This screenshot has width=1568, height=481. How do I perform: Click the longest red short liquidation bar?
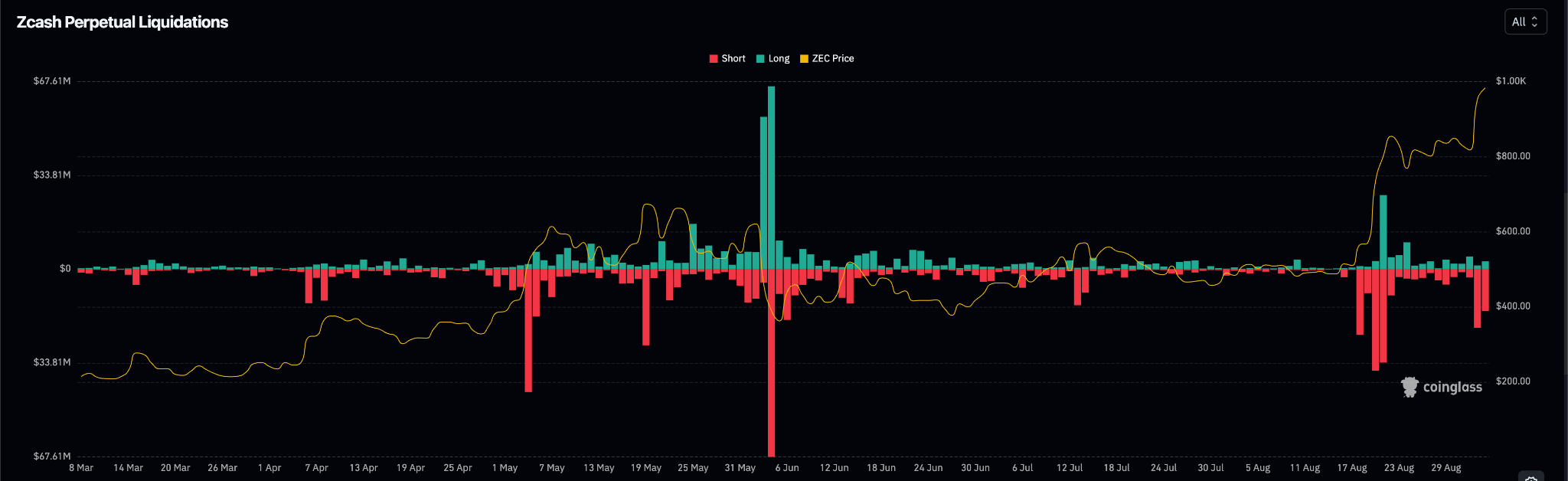pyautogui.click(x=771, y=362)
